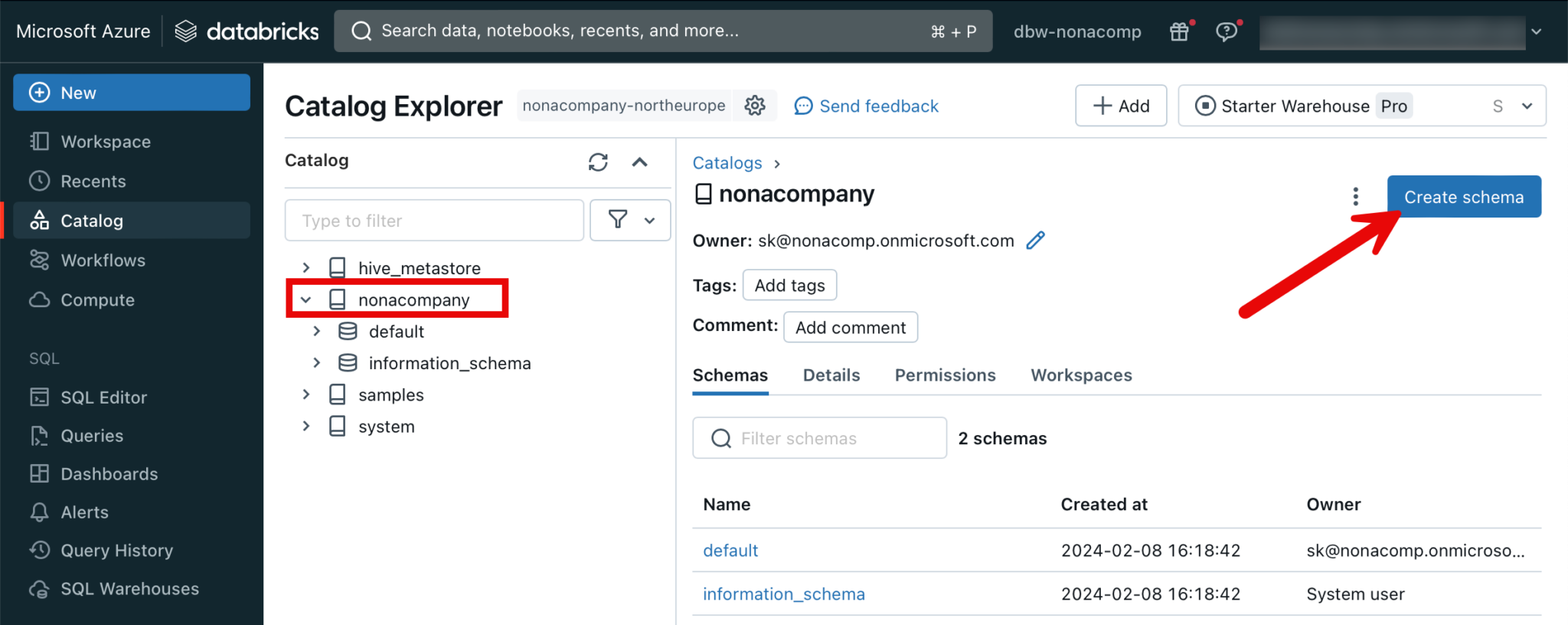Screen dimensions: 1568x625
Task: Click the Create schema button
Action: click(x=1463, y=197)
